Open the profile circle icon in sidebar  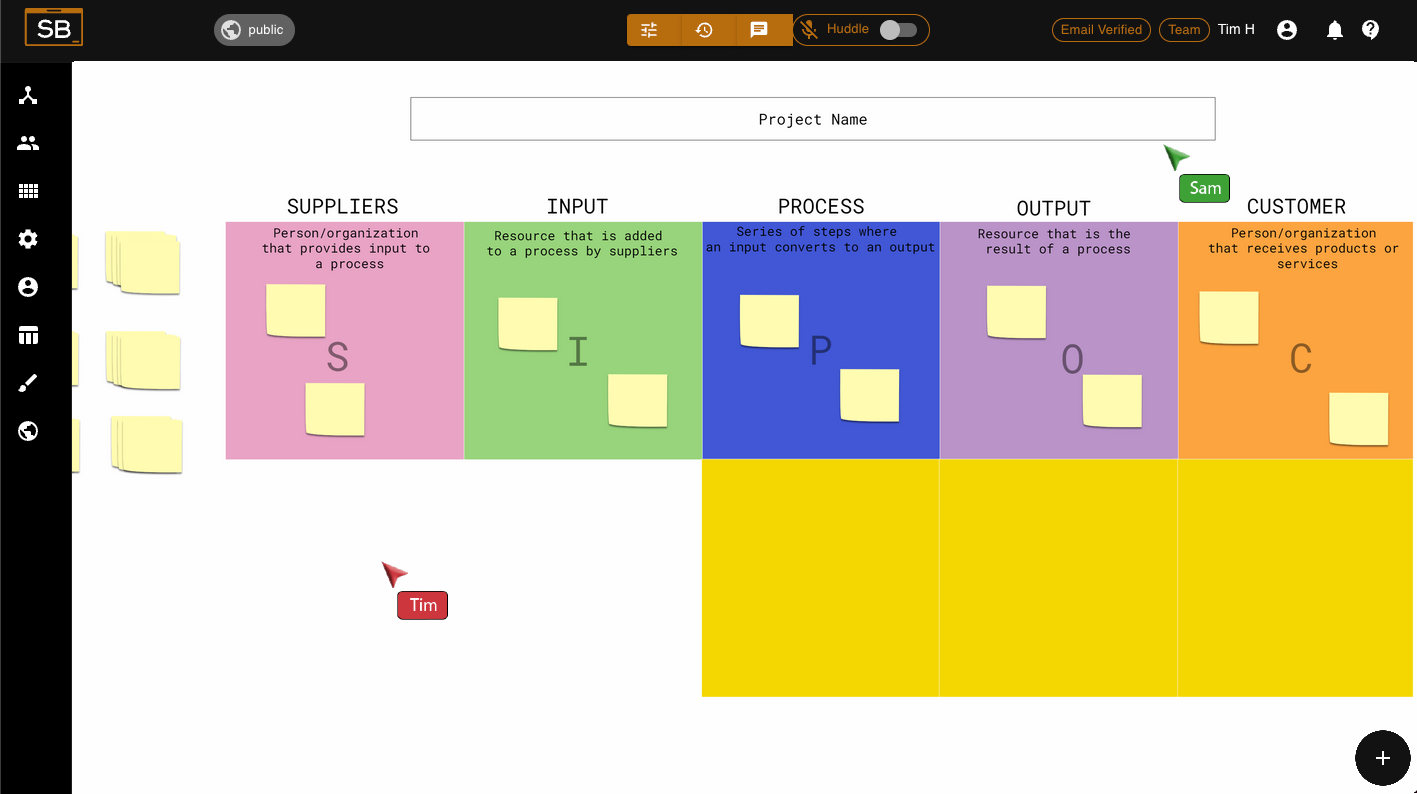(x=28, y=287)
